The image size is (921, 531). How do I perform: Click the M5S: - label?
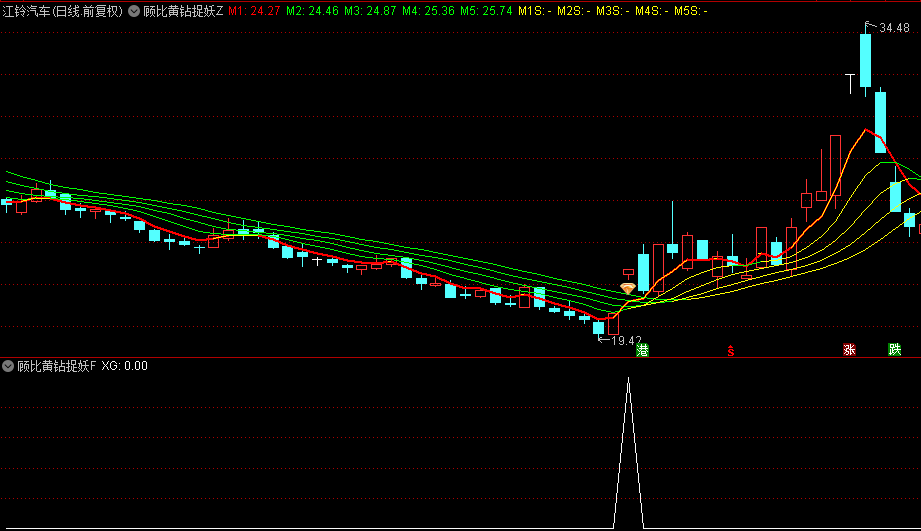tap(691, 11)
